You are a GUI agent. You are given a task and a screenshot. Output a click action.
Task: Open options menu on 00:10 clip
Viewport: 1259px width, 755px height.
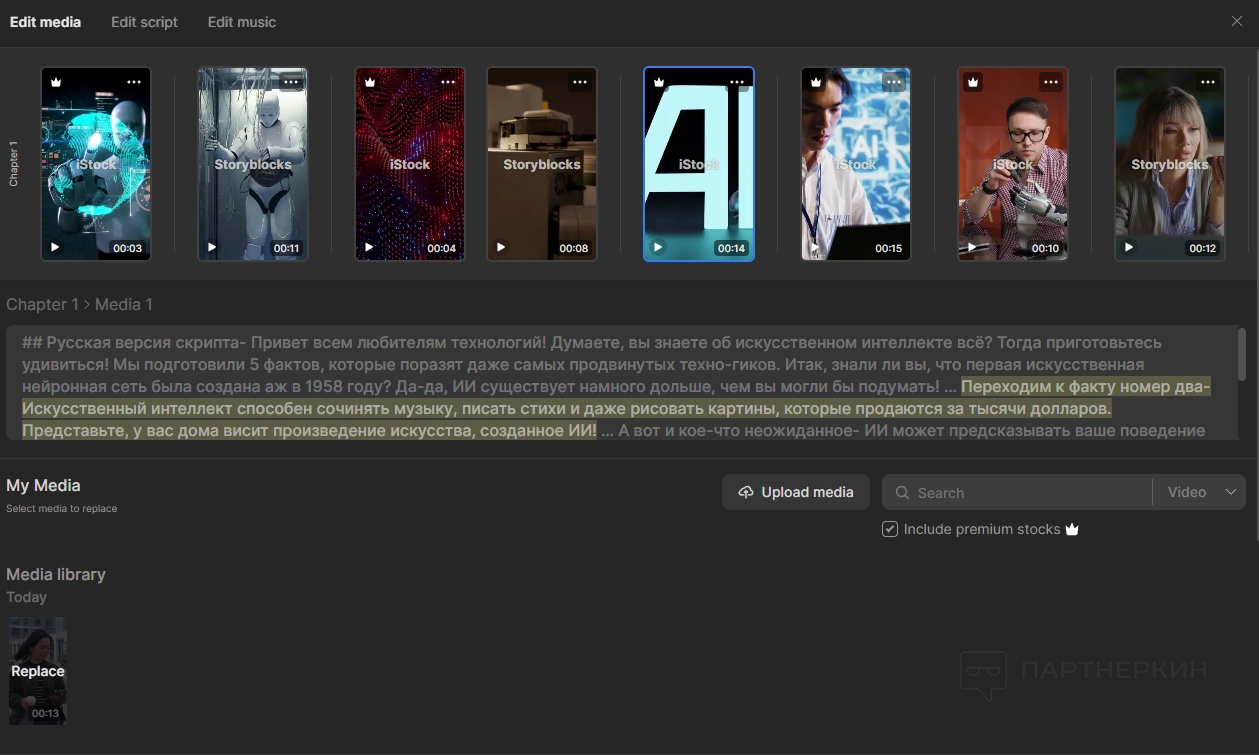click(x=1051, y=82)
